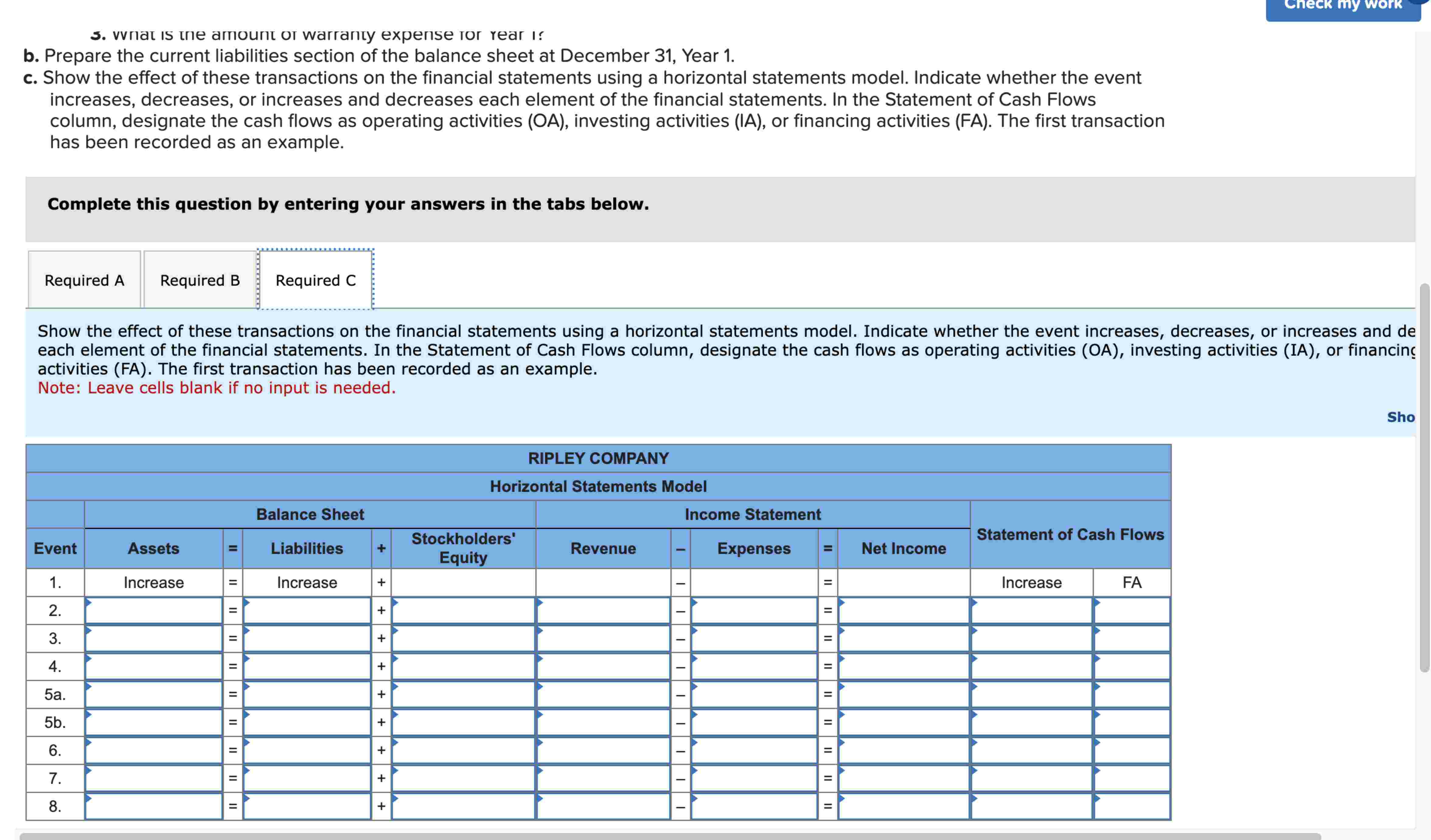
Task: Switch to the Required B tab
Action: point(200,280)
